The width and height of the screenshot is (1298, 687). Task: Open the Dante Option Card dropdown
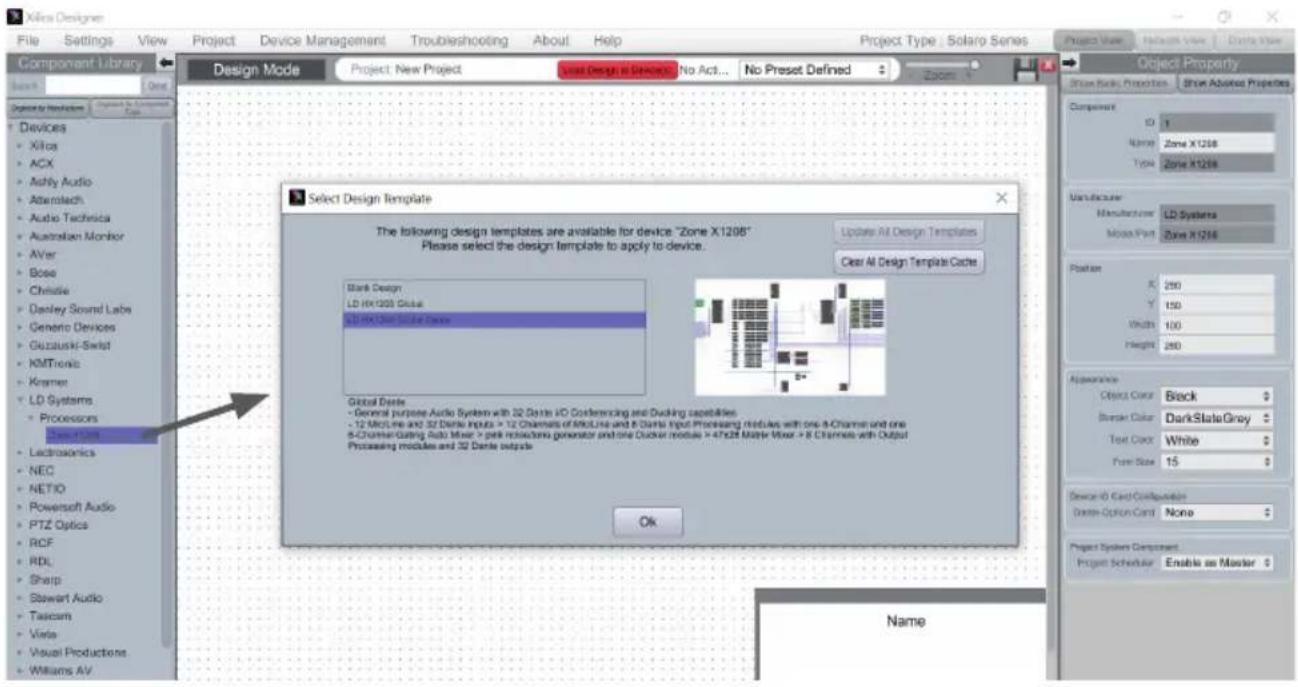pyautogui.click(x=1217, y=513)
